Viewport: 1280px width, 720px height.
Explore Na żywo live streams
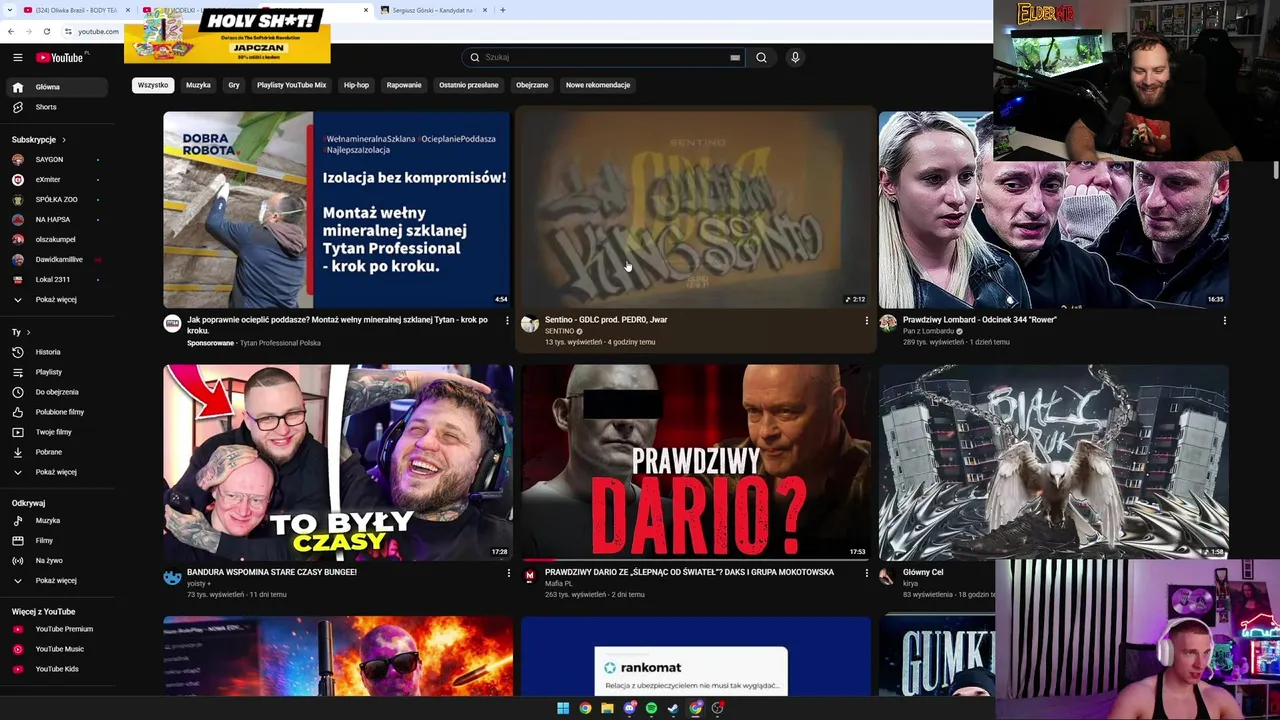(x=57, y=561)
